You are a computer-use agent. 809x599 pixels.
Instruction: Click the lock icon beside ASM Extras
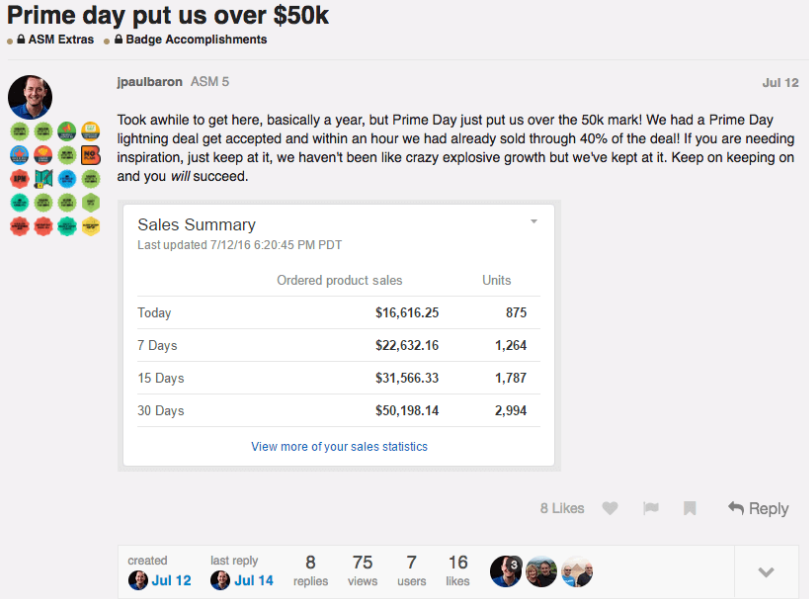(21, 39)
